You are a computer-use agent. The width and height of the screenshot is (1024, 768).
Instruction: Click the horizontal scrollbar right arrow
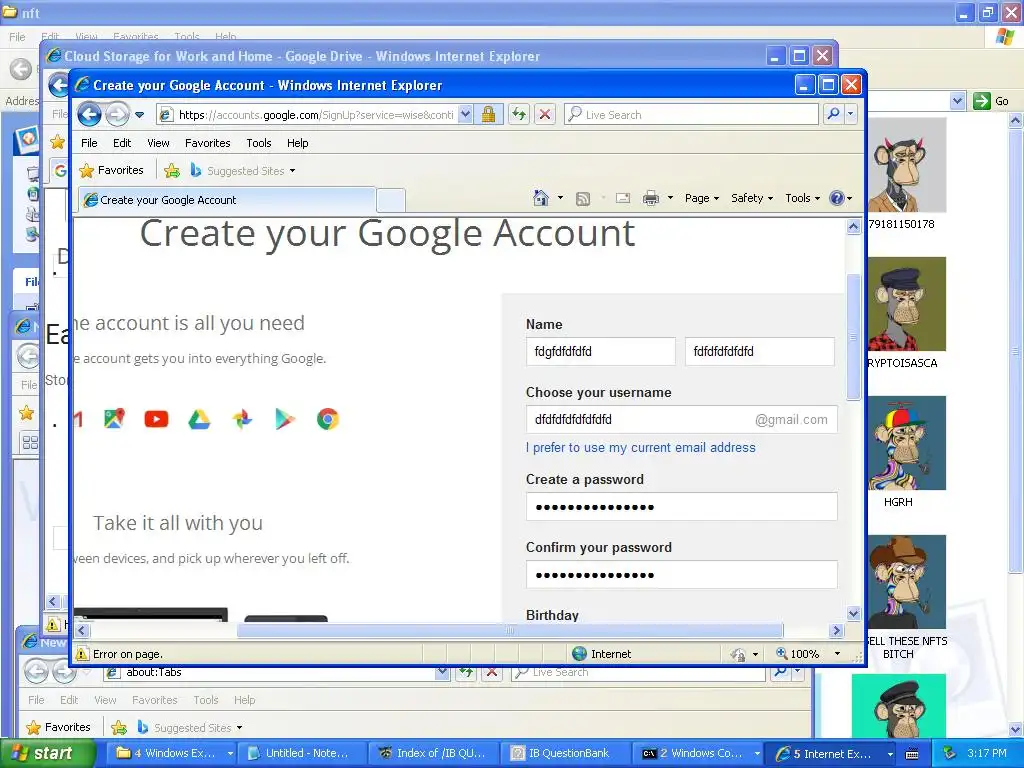(837, 630)
